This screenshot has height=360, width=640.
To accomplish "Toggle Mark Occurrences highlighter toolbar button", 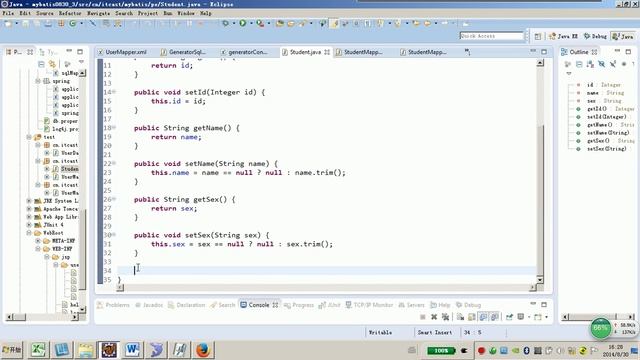I will point(335,23).
